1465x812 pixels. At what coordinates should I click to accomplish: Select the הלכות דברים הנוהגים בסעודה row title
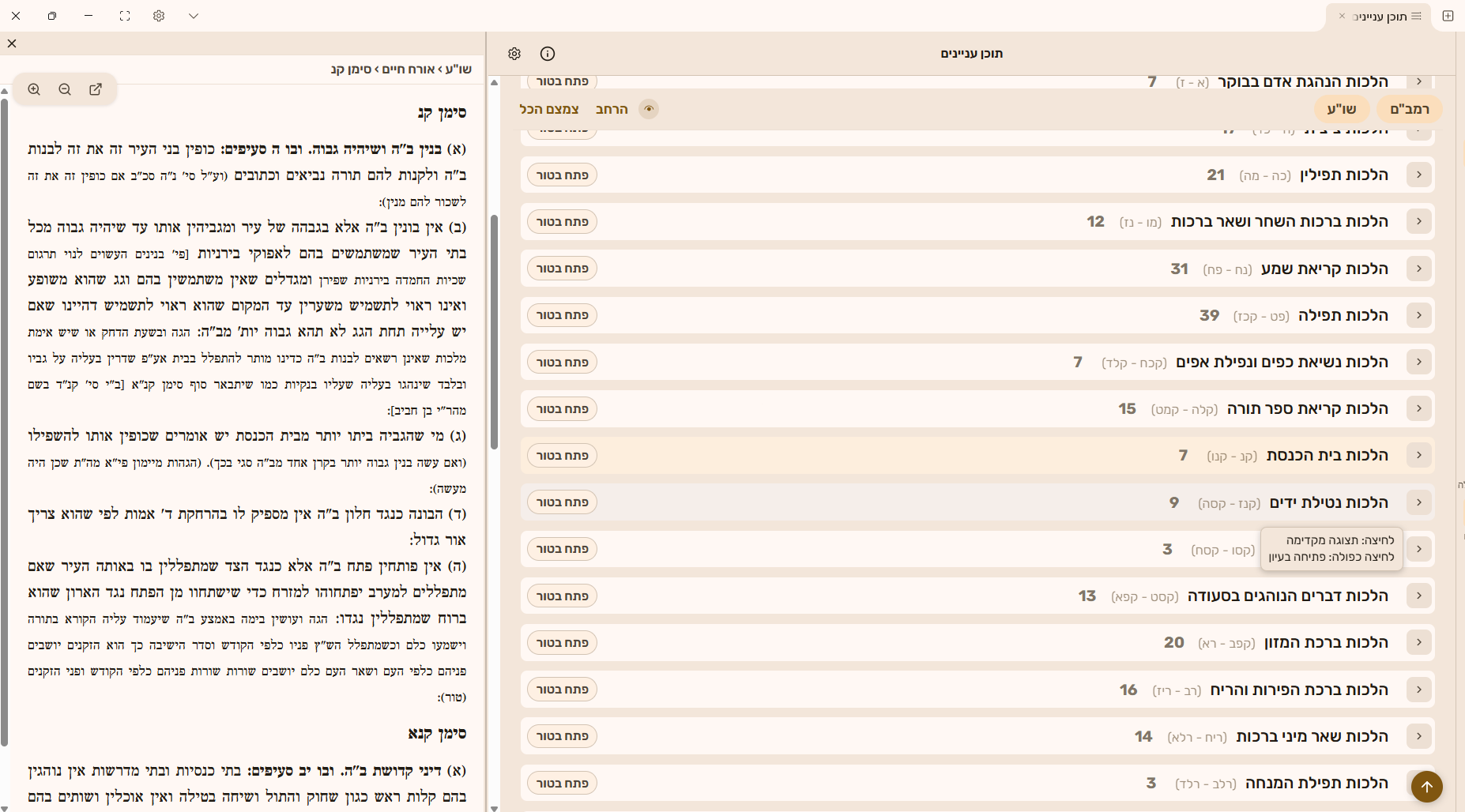tap(1288, 596)
